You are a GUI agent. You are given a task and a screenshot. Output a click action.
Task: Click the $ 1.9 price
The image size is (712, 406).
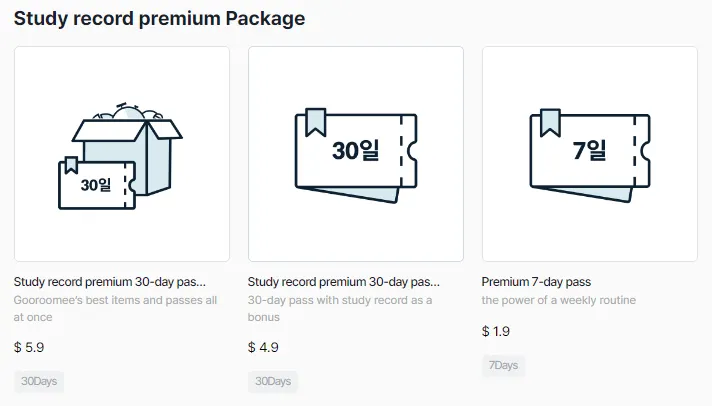(496, 331)
